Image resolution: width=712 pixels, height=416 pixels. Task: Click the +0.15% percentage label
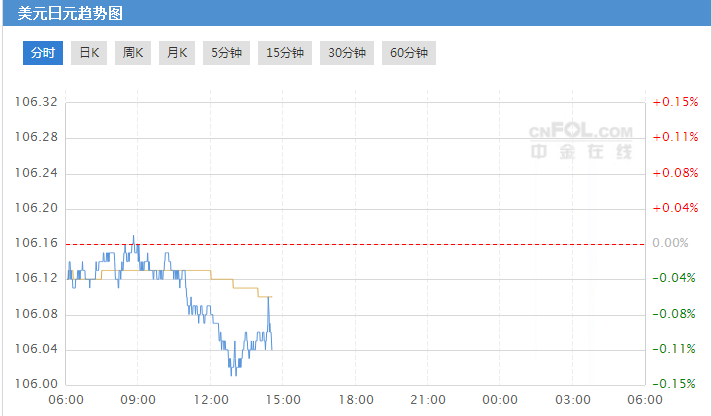coord(675,102)
